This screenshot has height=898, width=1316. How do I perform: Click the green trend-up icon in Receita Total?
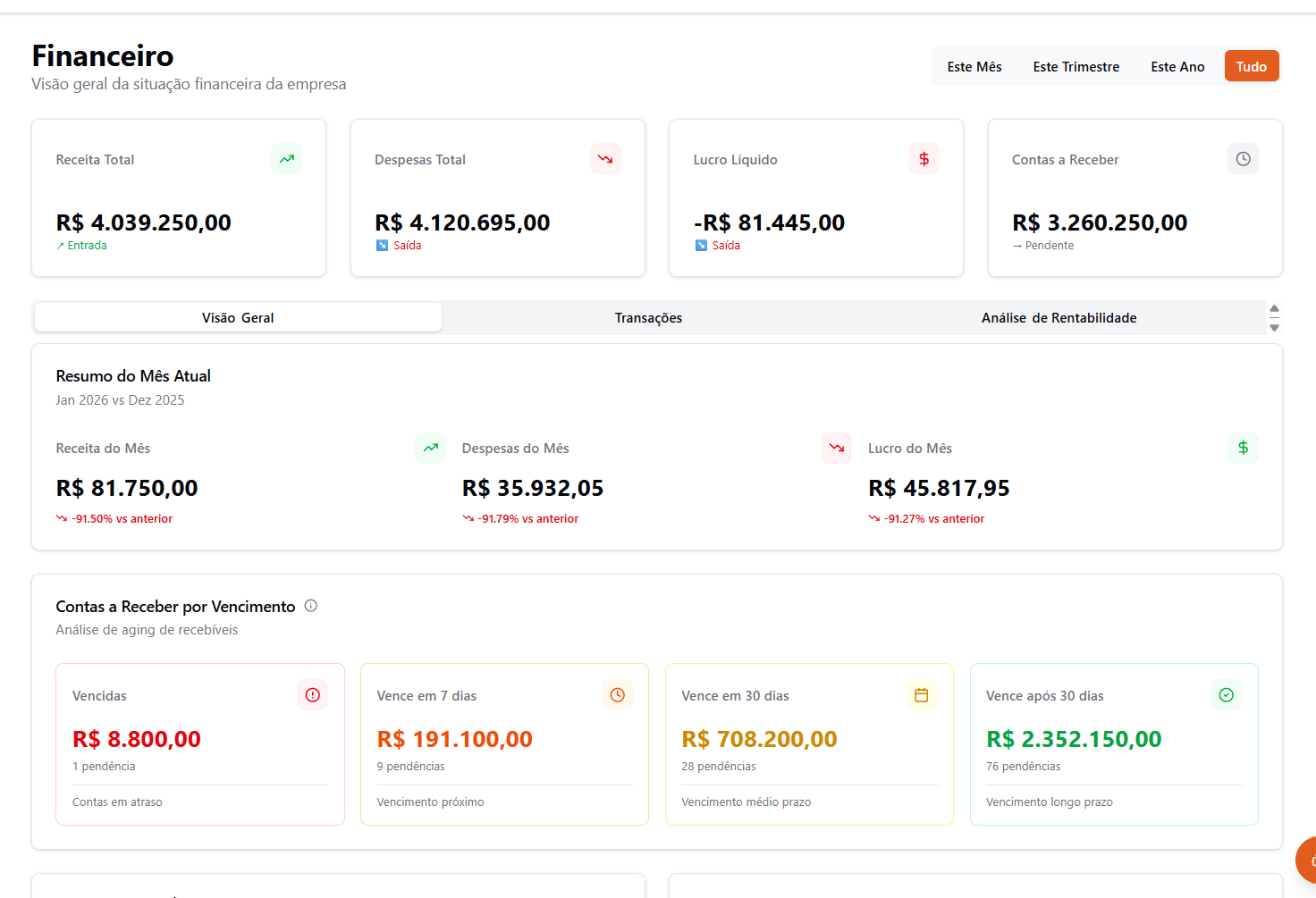pyautogui.click(x=286, y=159)
